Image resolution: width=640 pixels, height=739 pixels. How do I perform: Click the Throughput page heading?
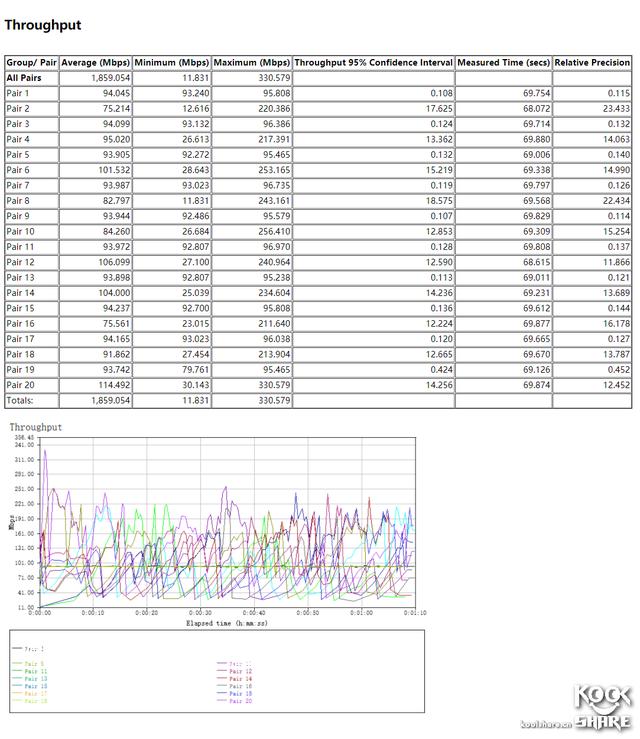click(x=43, y=25)
